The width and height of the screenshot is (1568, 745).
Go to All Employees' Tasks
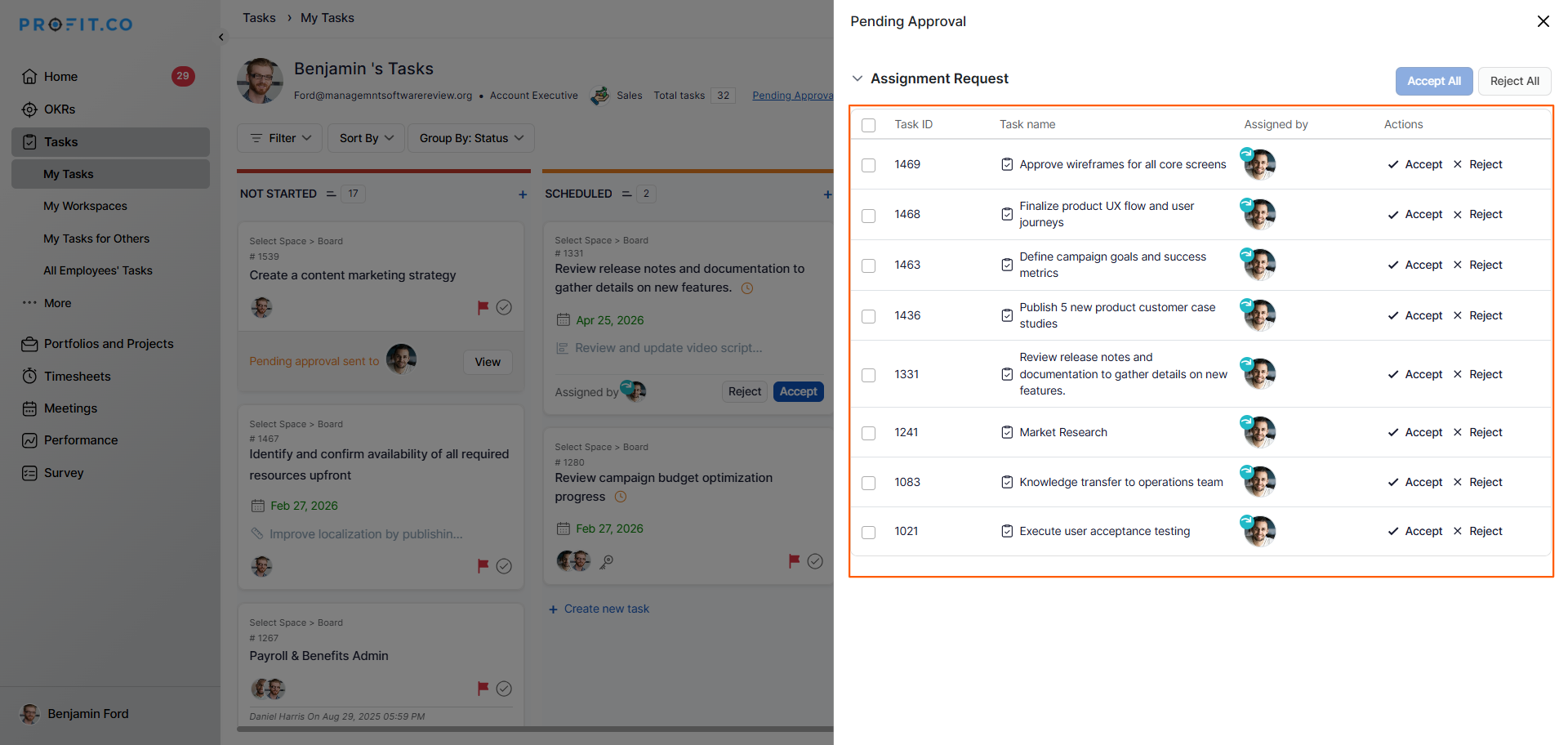[x=97, y=270]
